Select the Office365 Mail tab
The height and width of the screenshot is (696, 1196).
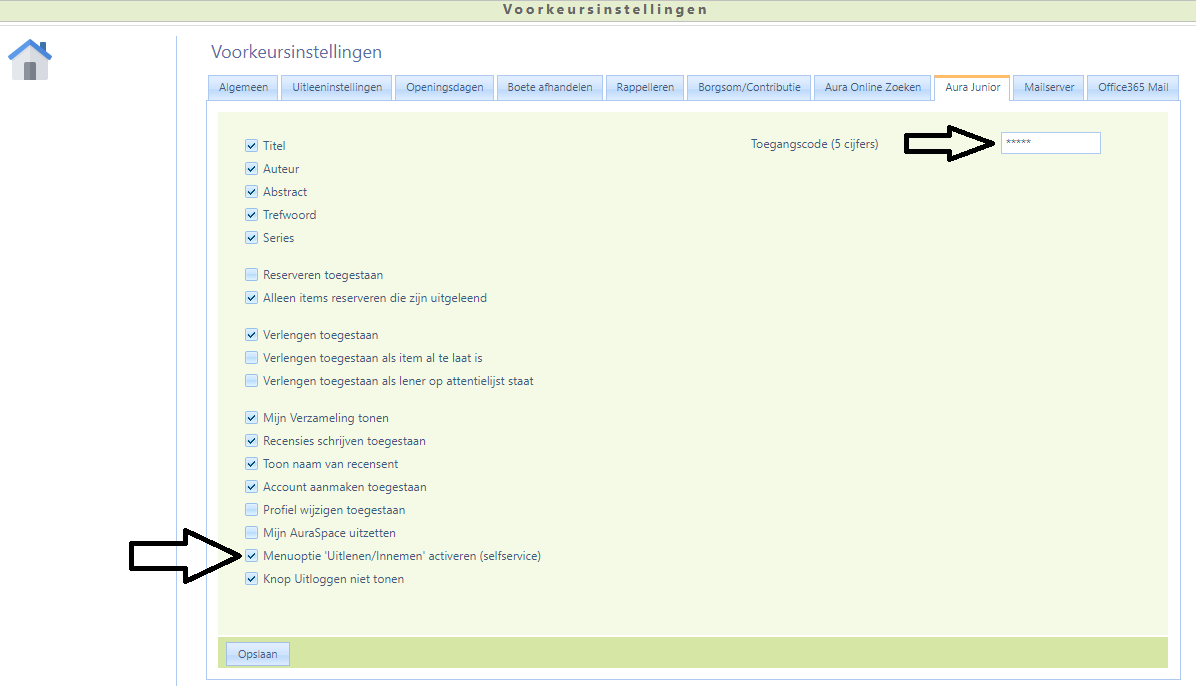[x=1132, y=88]
